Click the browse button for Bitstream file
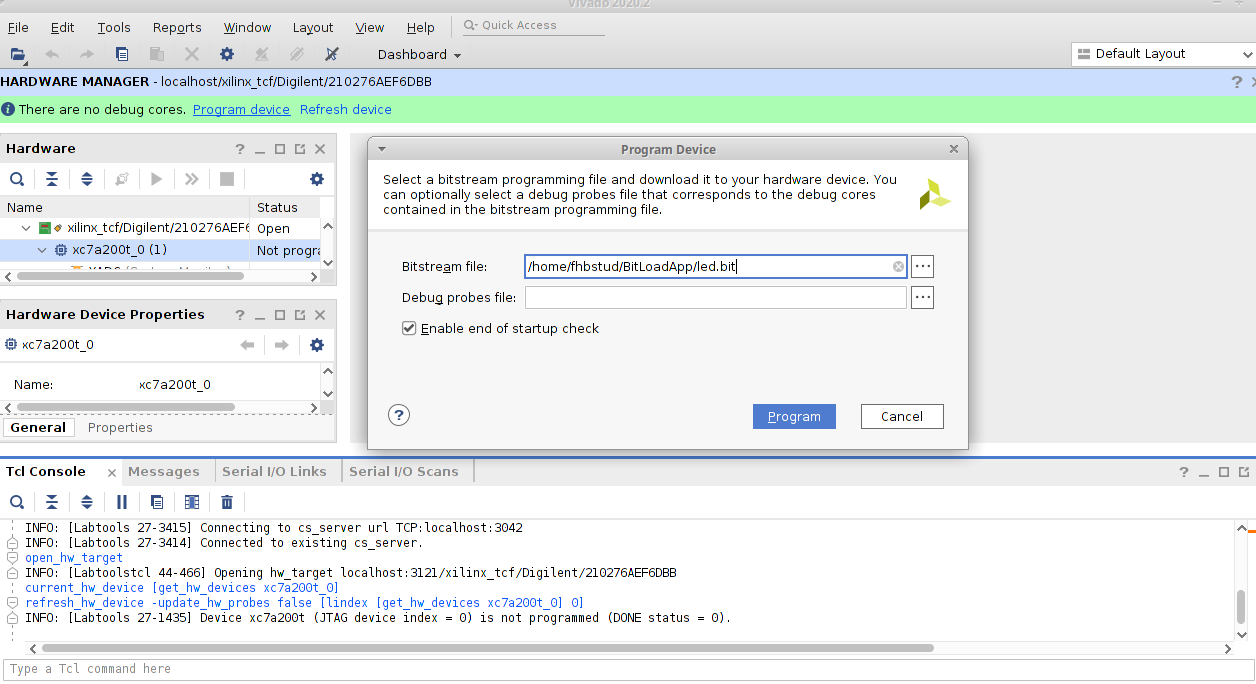Image resolution: width=1256 pixels, height=684 pixels. [922, 267]
